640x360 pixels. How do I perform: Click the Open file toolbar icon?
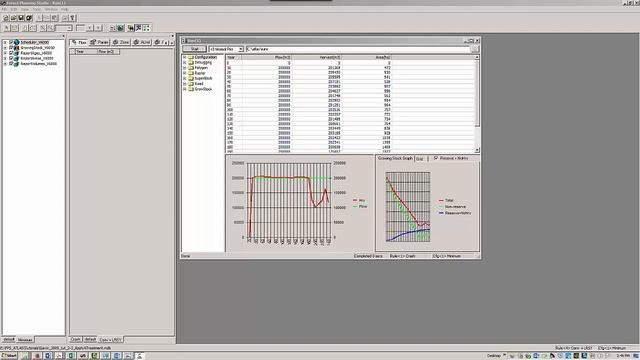pyautogui.click(x=13, y=18)
